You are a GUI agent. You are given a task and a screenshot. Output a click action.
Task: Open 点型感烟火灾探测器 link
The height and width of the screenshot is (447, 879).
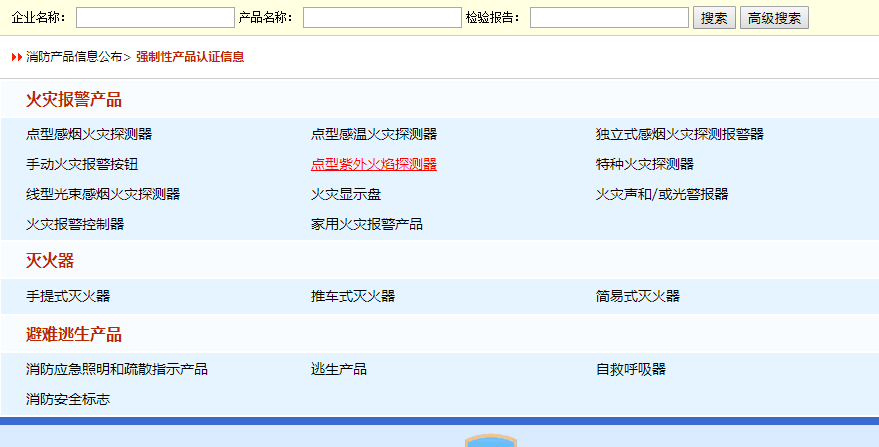pos(89,134)
